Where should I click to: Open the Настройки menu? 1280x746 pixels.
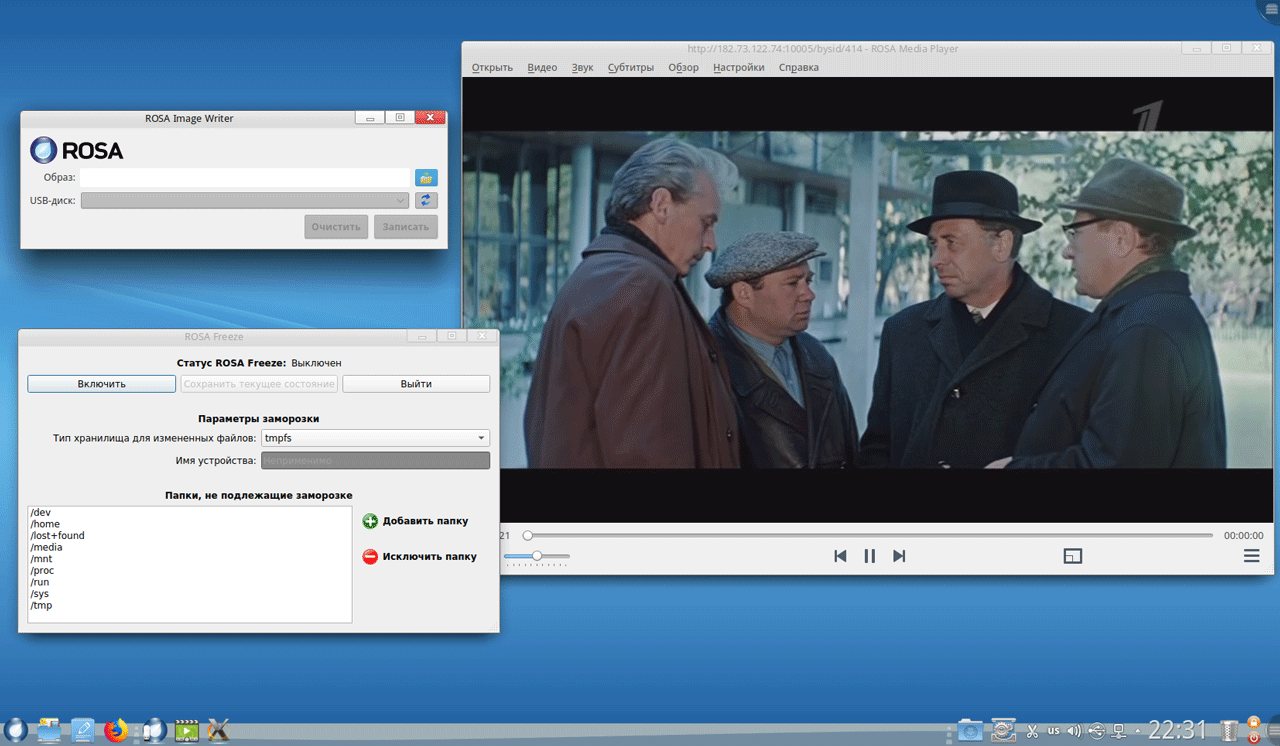[738, 68]
